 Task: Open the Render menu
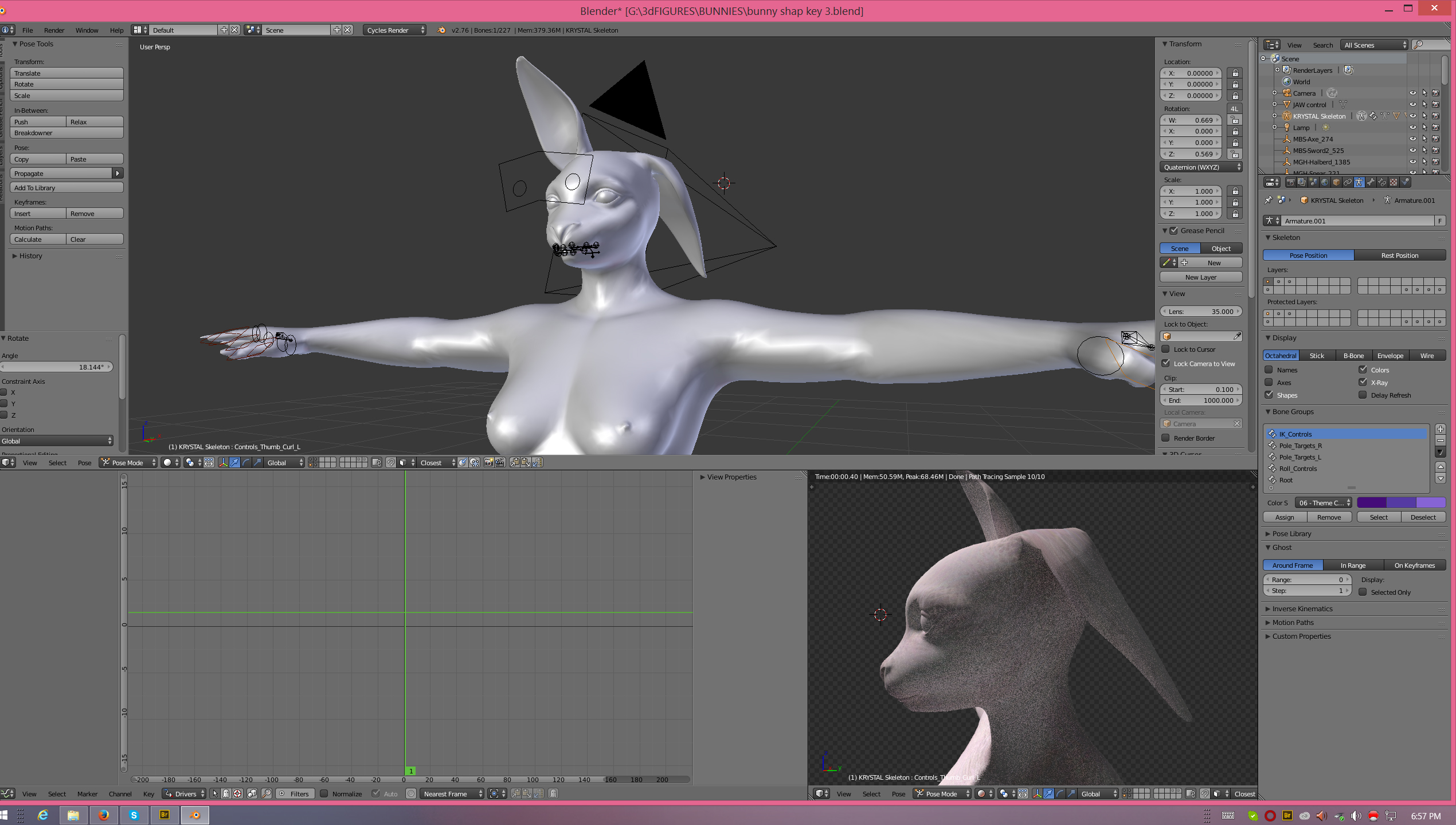[x=54, y=30]
